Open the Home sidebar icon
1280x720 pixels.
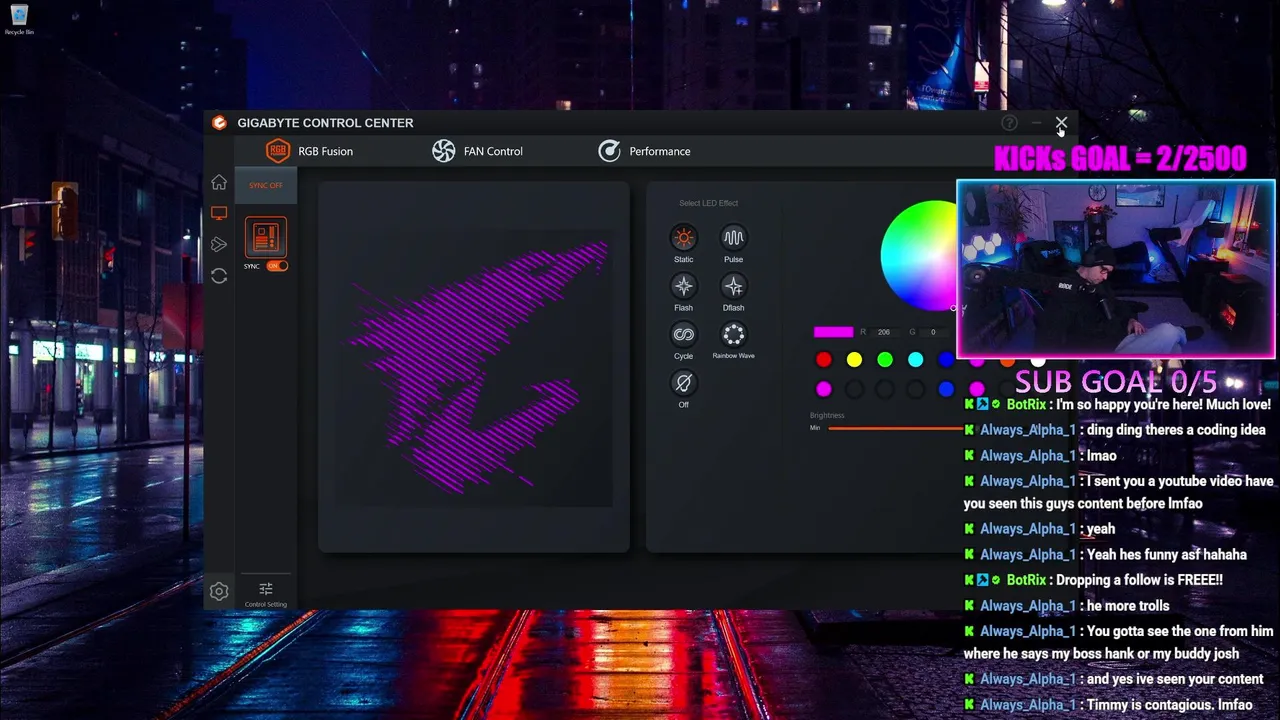click(x=219, y=182)
